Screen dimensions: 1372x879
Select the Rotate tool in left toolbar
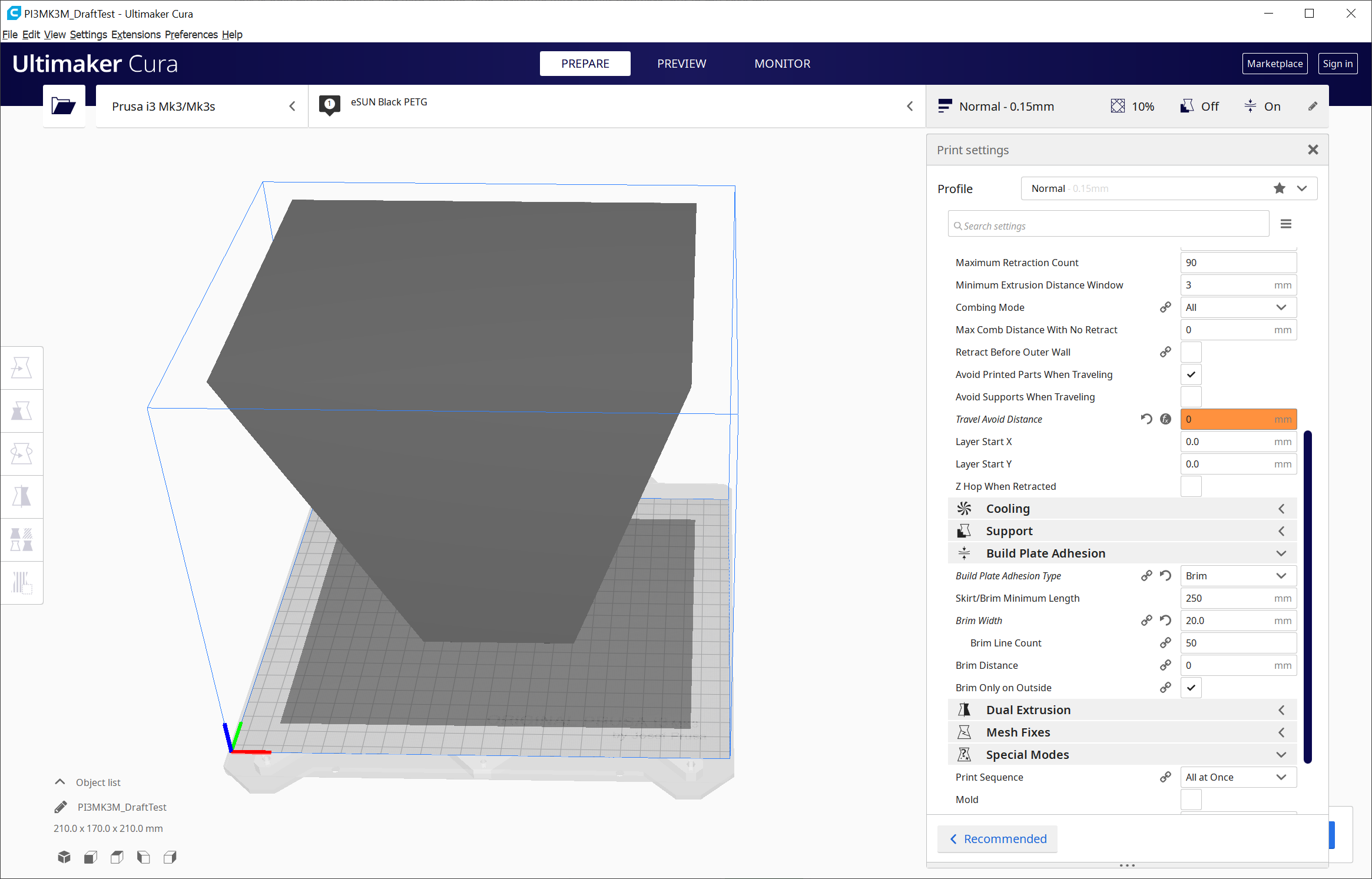22,454
